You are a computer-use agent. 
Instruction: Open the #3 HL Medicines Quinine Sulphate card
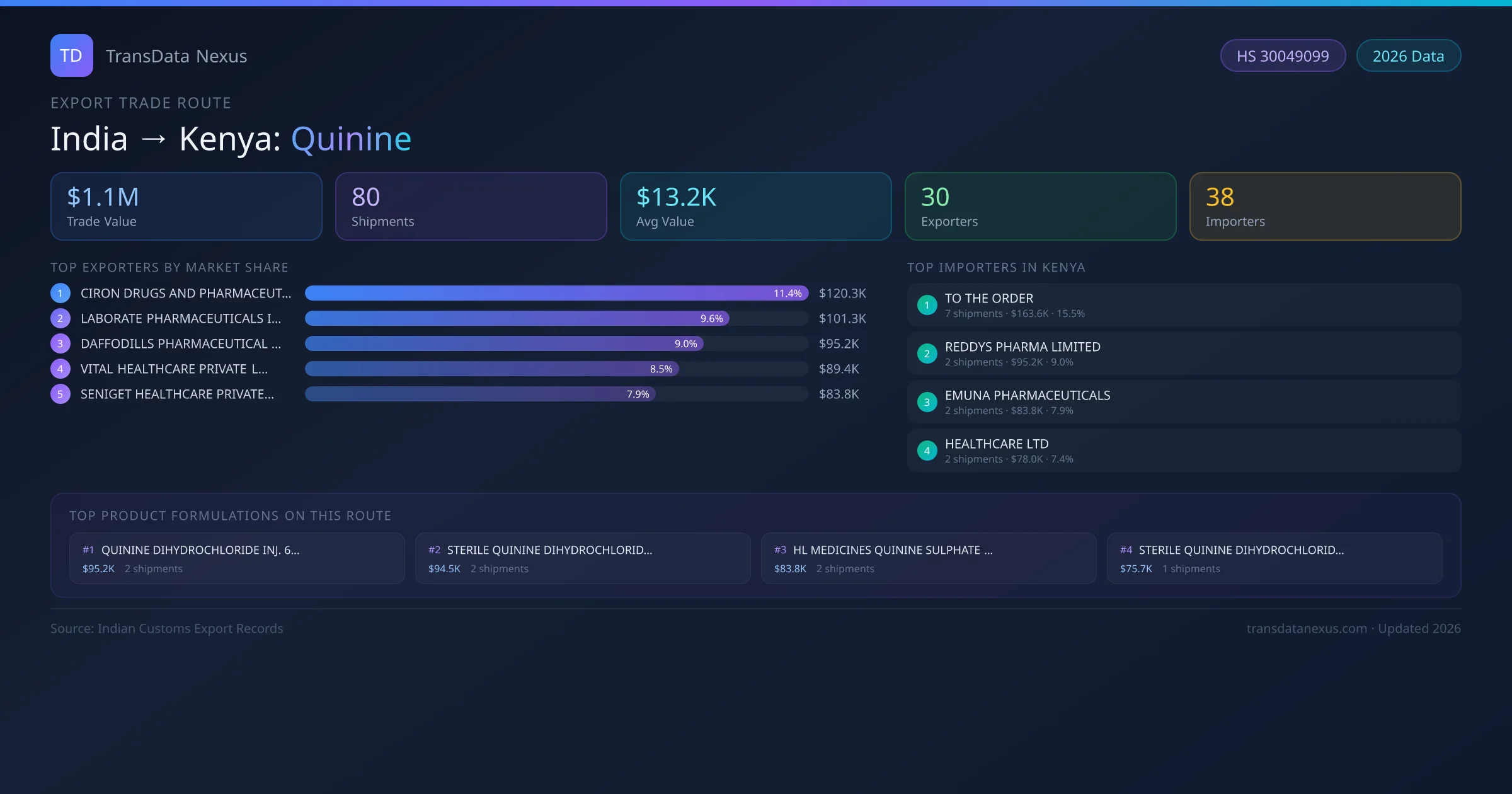(929, 558)
